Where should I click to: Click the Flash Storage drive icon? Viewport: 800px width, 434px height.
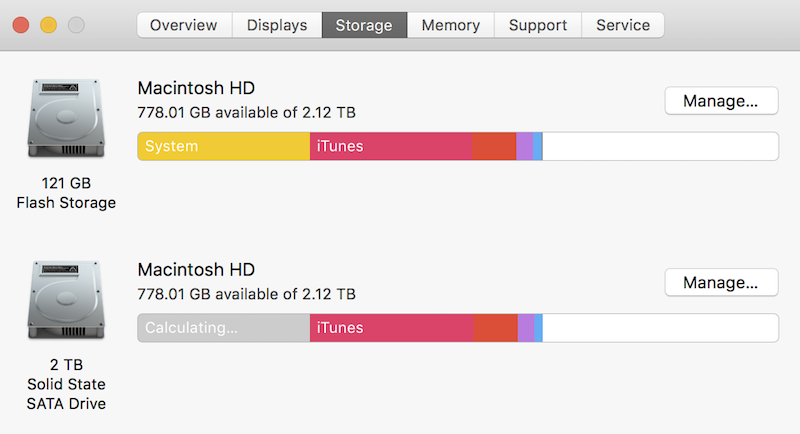tap(66, 118)
